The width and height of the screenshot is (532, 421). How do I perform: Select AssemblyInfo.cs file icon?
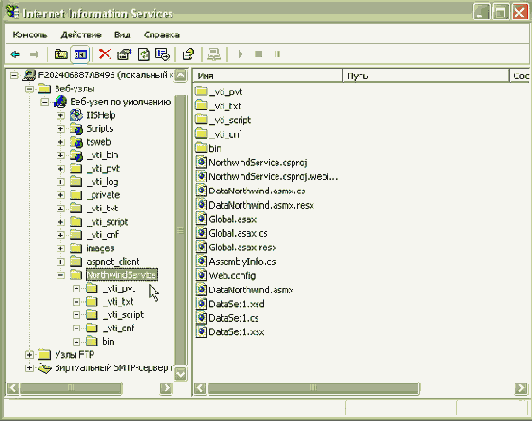pos(201,261)
